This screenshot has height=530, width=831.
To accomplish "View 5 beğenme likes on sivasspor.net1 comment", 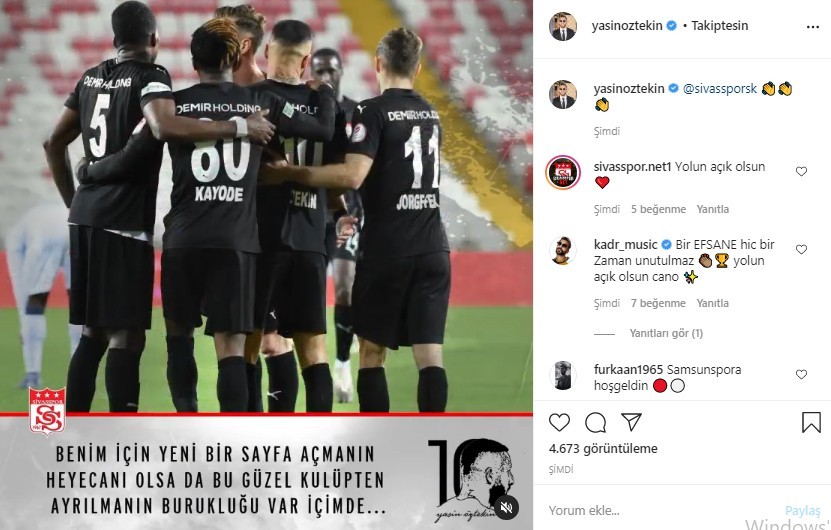I will pyautogui.click(x=658, y=209).
